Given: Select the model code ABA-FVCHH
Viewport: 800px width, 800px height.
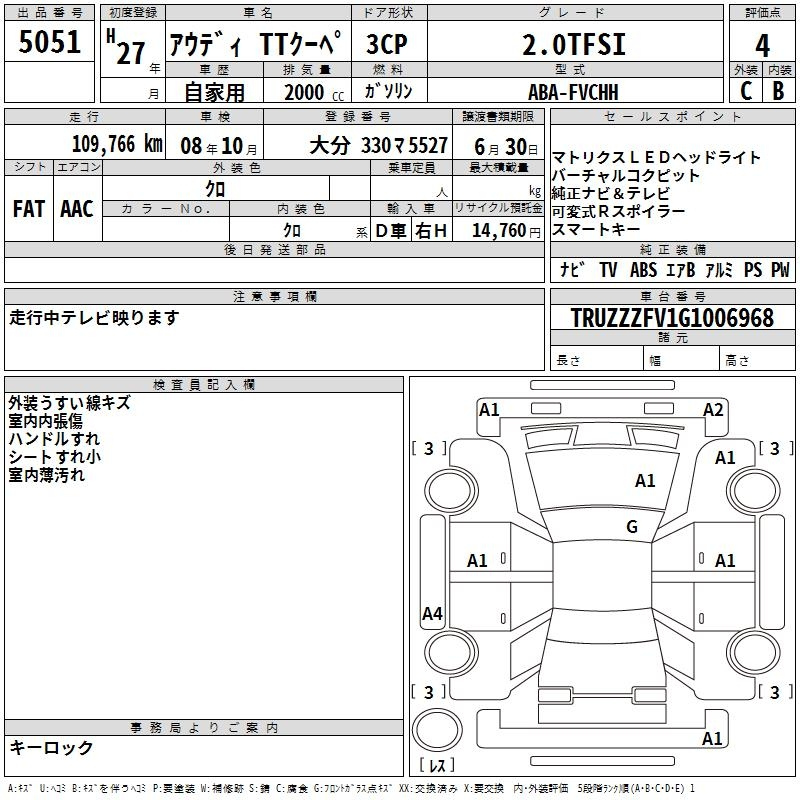Looking at the screenshot, I should [x=573, y=92].
